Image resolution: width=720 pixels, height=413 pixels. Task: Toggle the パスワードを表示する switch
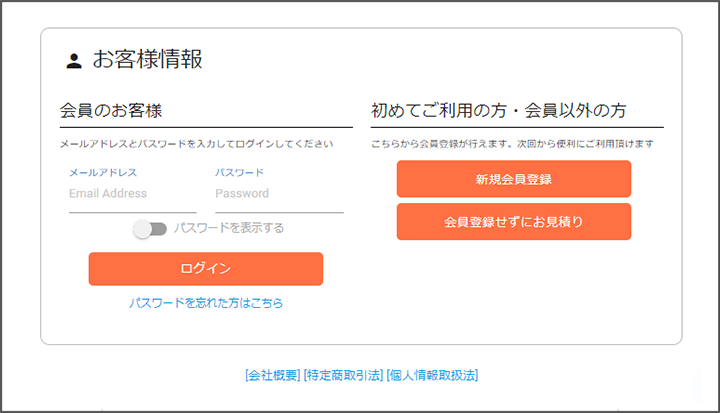coord(150,229)
